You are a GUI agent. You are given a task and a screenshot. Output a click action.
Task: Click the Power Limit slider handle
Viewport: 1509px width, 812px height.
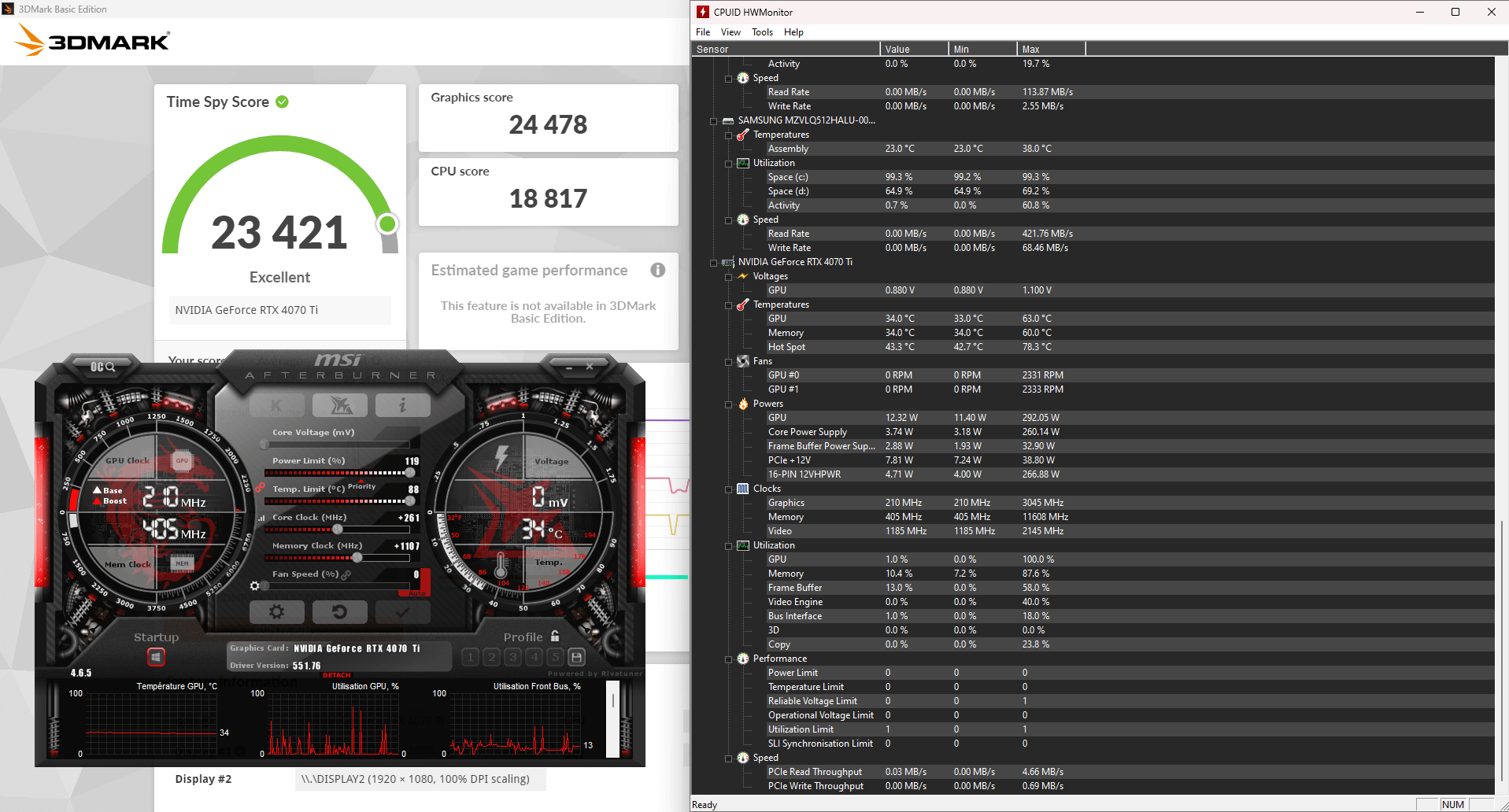pyautogui.click(x=410, y=473)
